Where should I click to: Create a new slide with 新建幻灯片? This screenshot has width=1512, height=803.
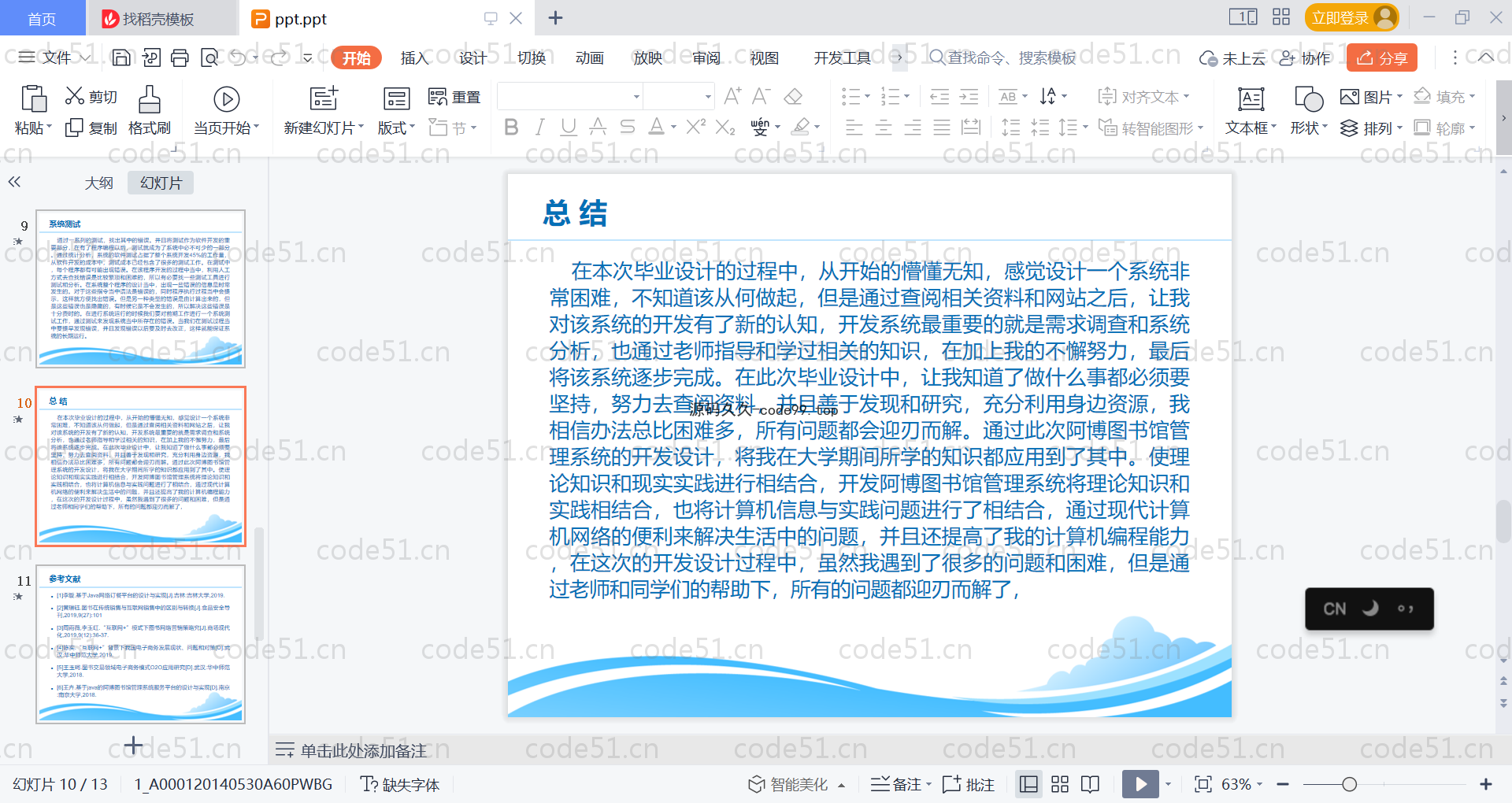click(x=324, y=110)
